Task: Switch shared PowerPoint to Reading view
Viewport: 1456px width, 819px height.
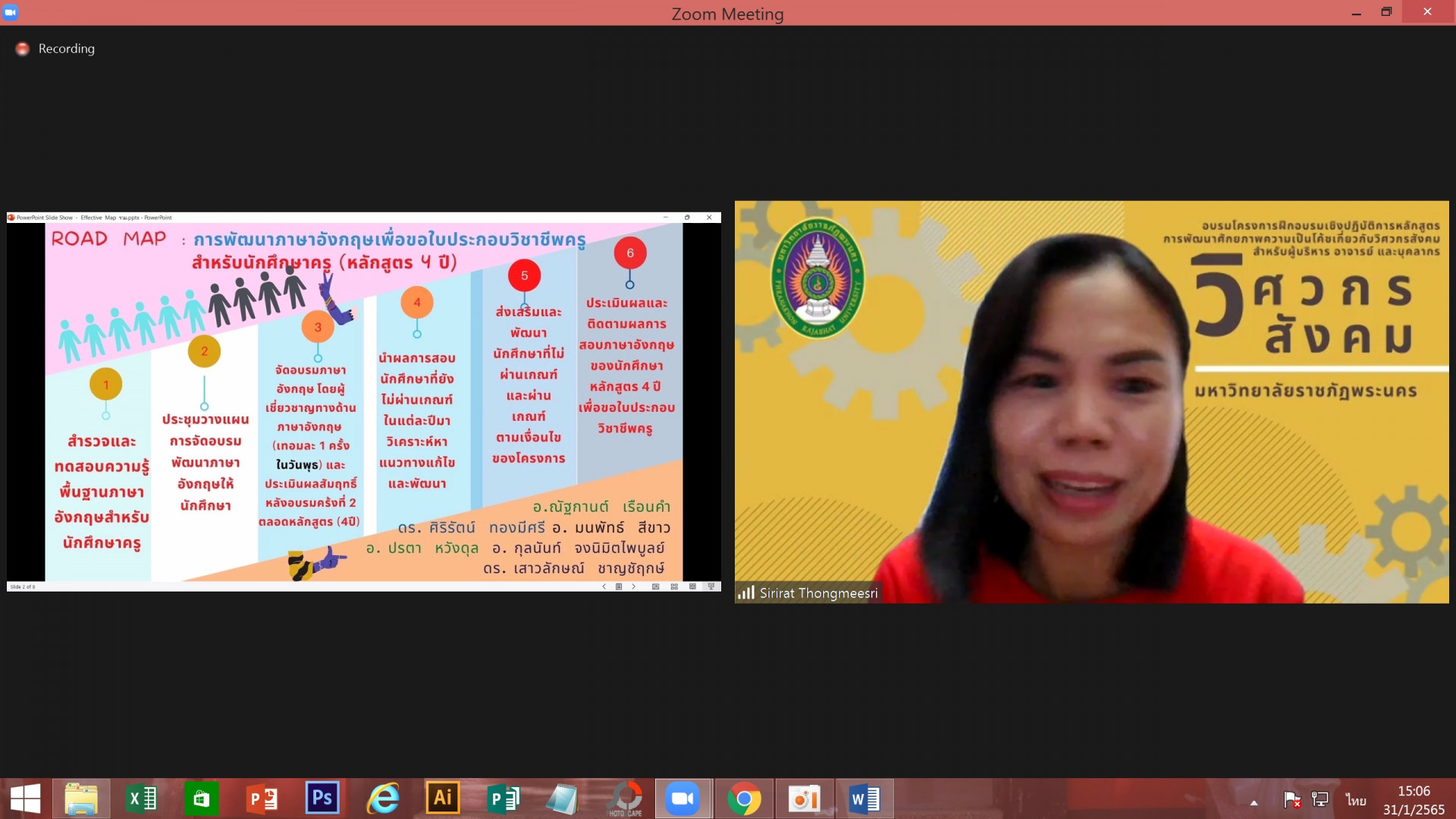Action: coord(692,586)
